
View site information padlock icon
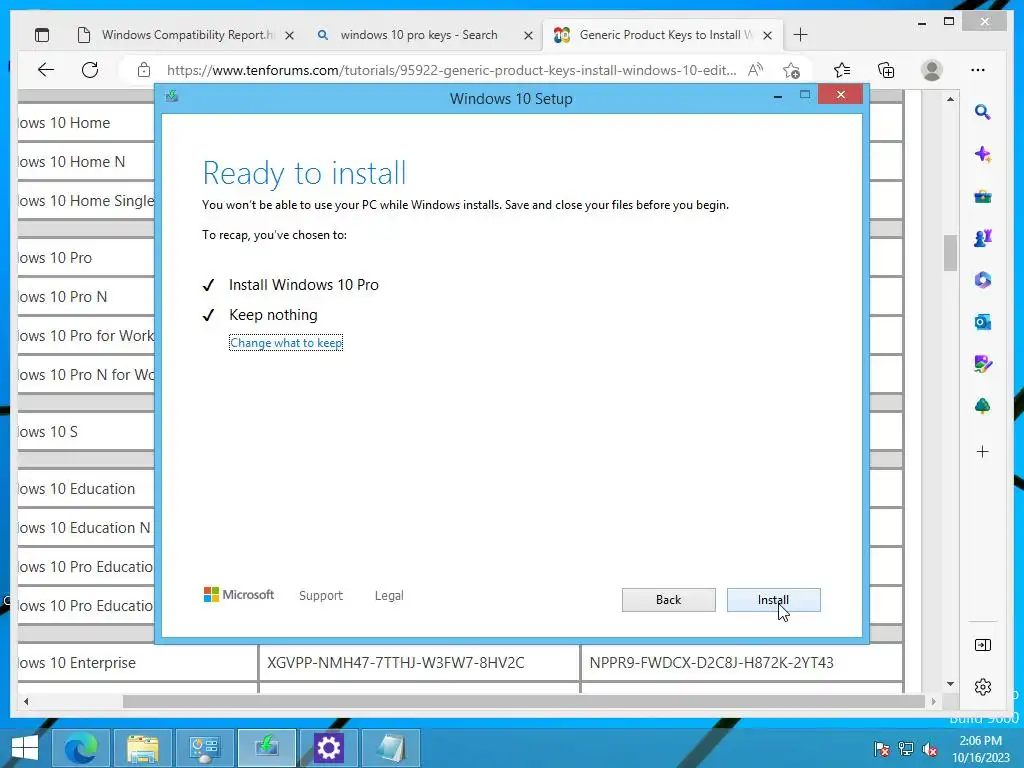coord(144,70)
